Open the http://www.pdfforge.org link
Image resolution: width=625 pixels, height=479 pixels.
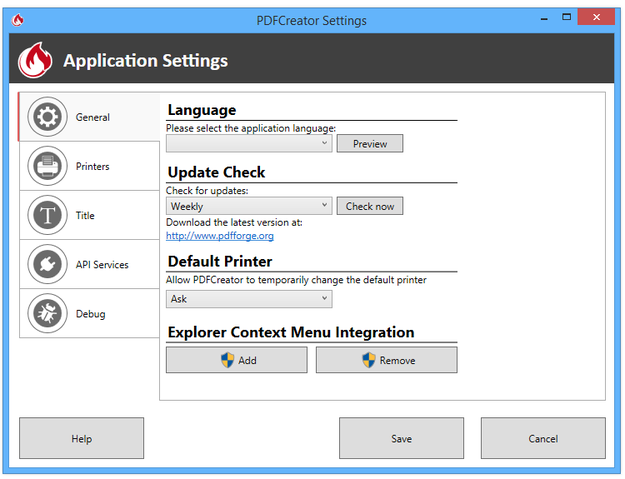point(220,236)
